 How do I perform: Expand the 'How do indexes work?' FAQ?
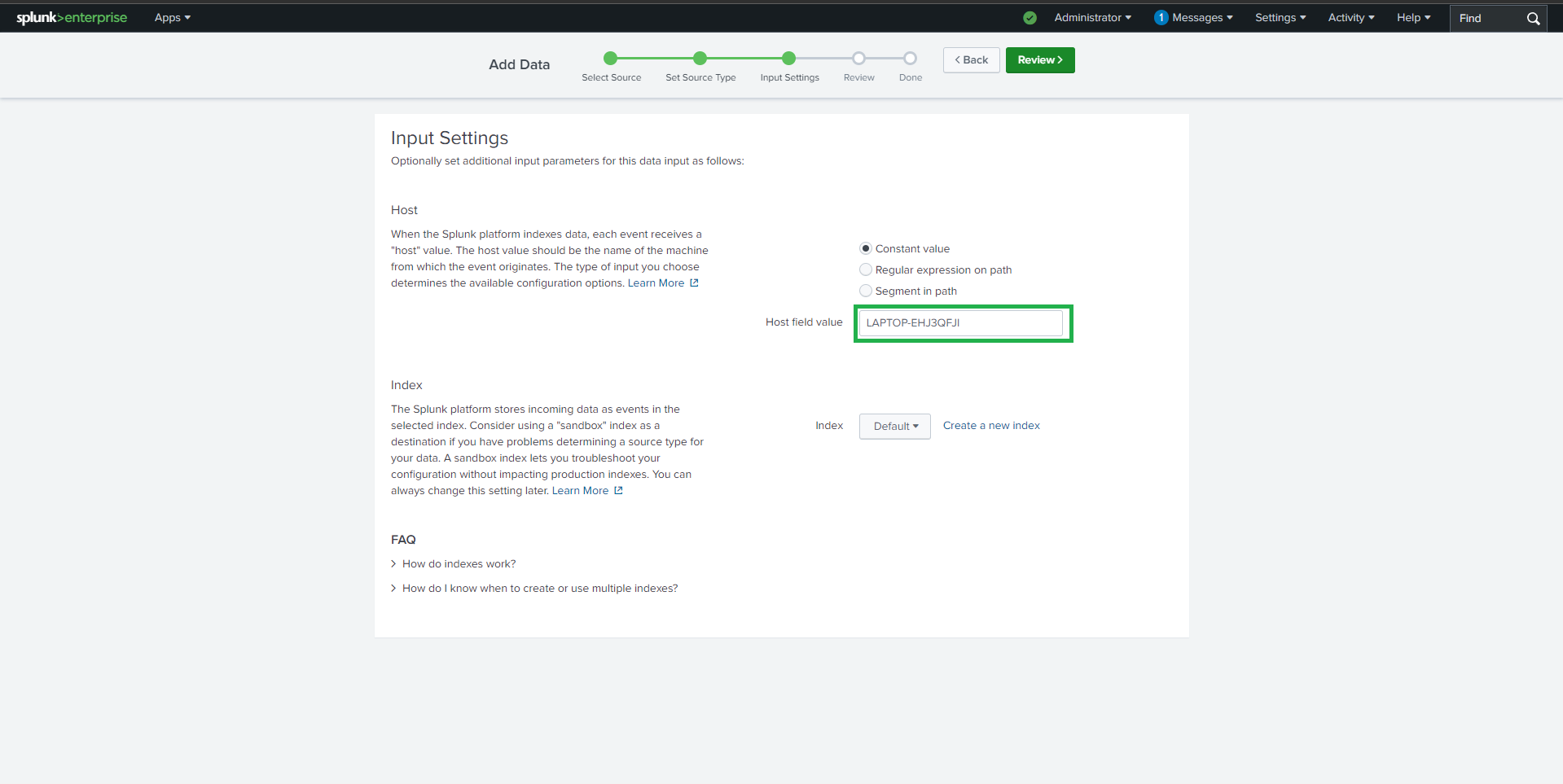click(459, 564)
